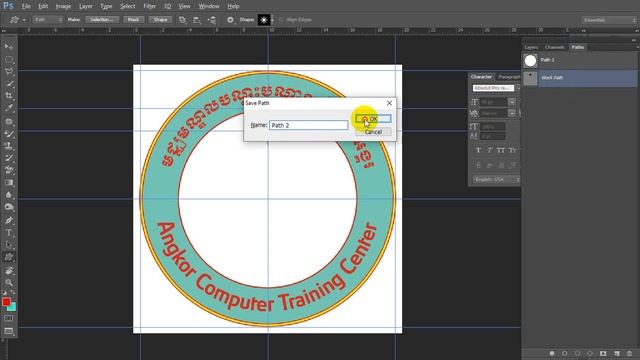This screenshot has height=360, width=640.
Task: Toggle the Align Edges checkbox
Action: coord(281,20)
